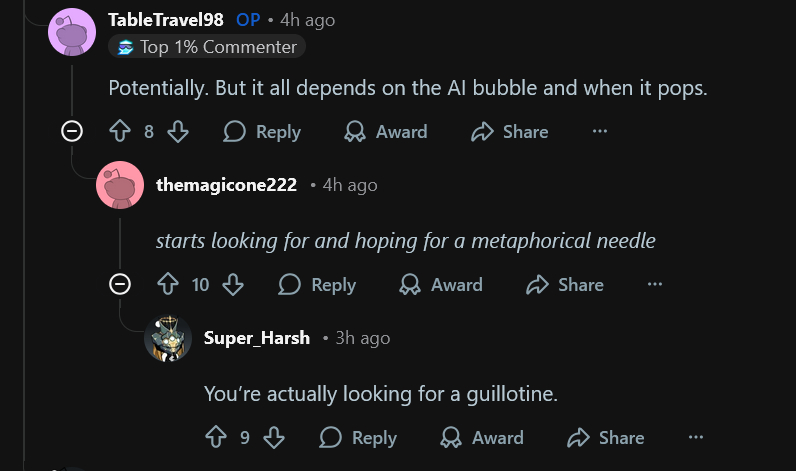Open more options on TableTravel98's comment
This screenshot has width=796, height=471.
click(600, 132)
